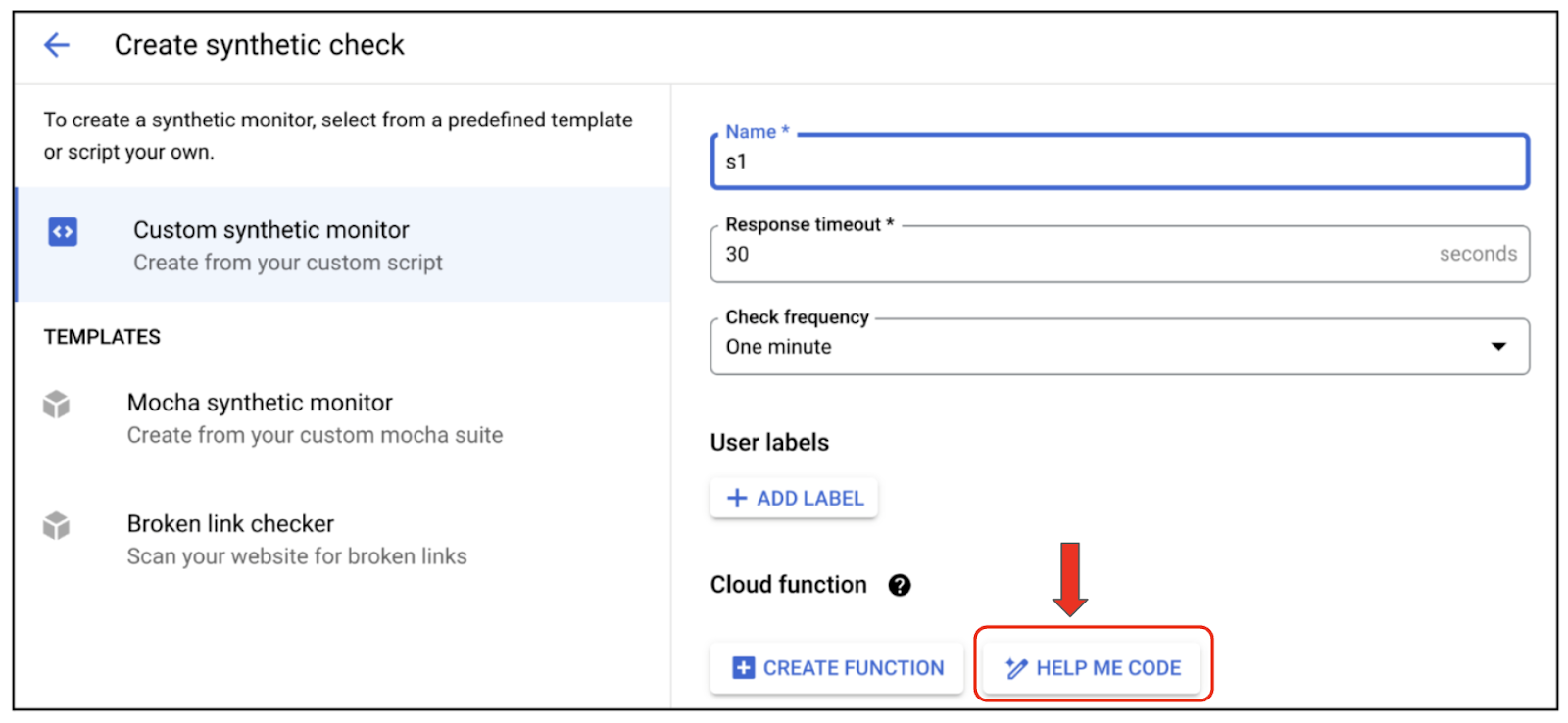The width and height of the screenshot is (1568, 723).
Task: Choose the Mocha synthetic monitor template
Action: tap(260, 404)
